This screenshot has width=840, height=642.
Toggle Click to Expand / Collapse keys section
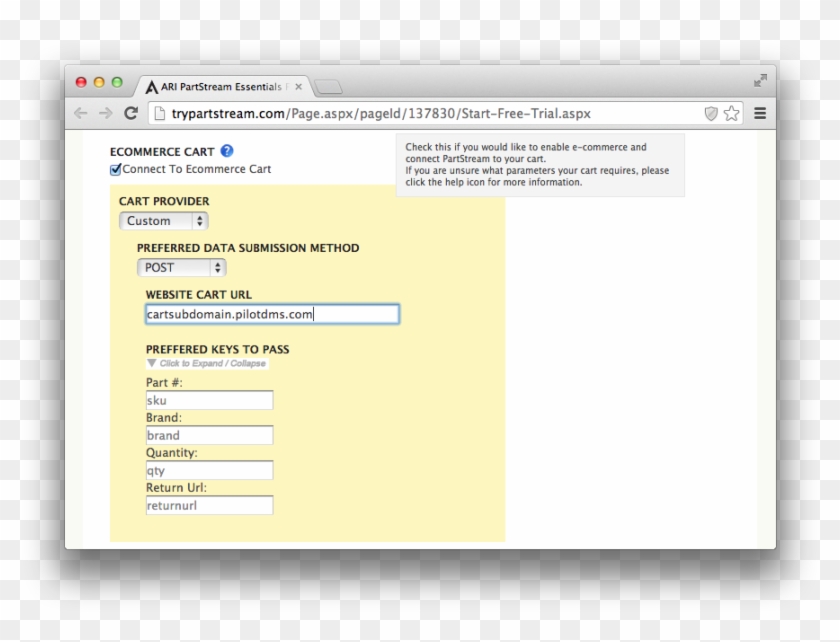click(x=207, y=363)
